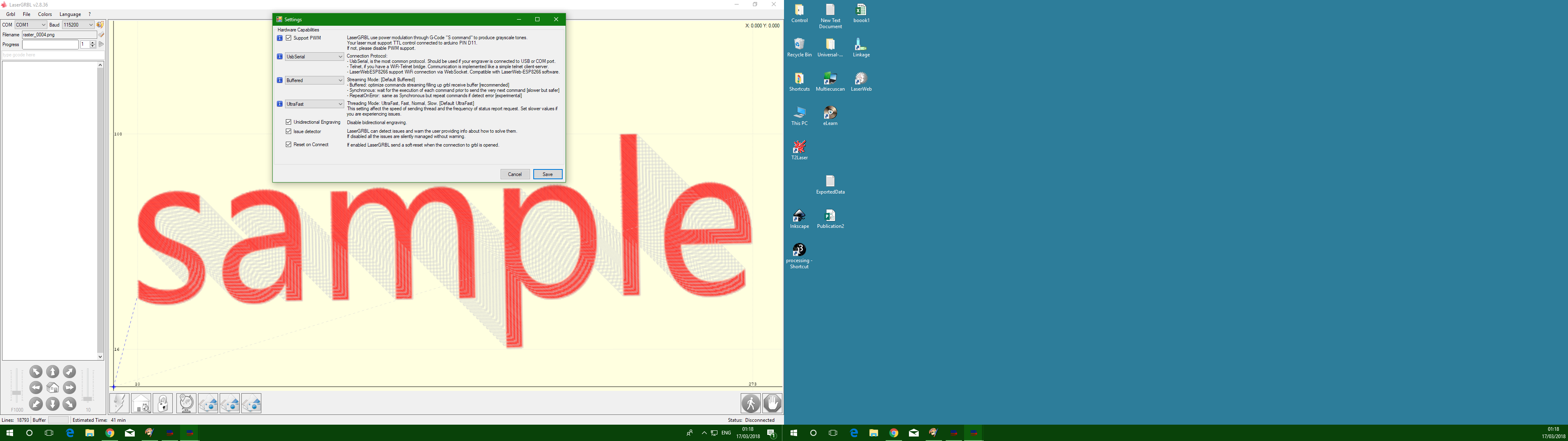The image size is (1568, 441).
Task: Click the Cancel button in Settings
Action: (x=514, y=174)
